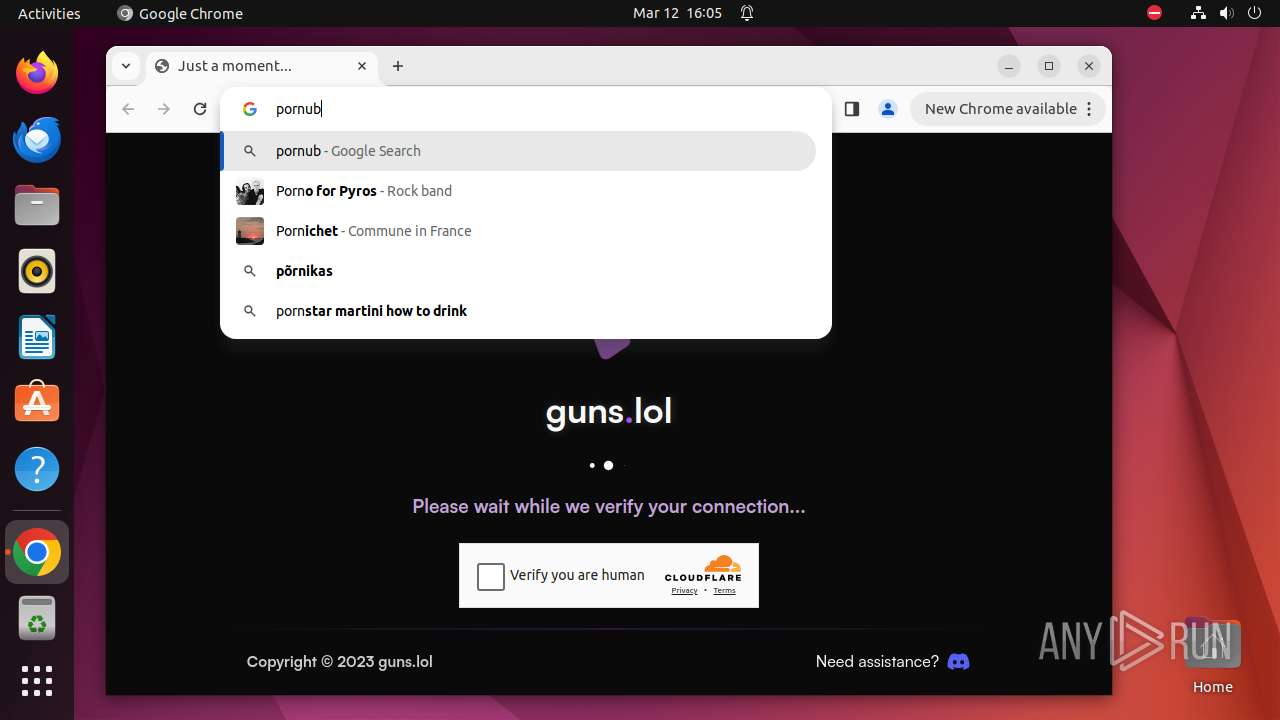Open the Cloudflare Privacy link
This screenshot has width=1280, height=720.
(684, 591)
